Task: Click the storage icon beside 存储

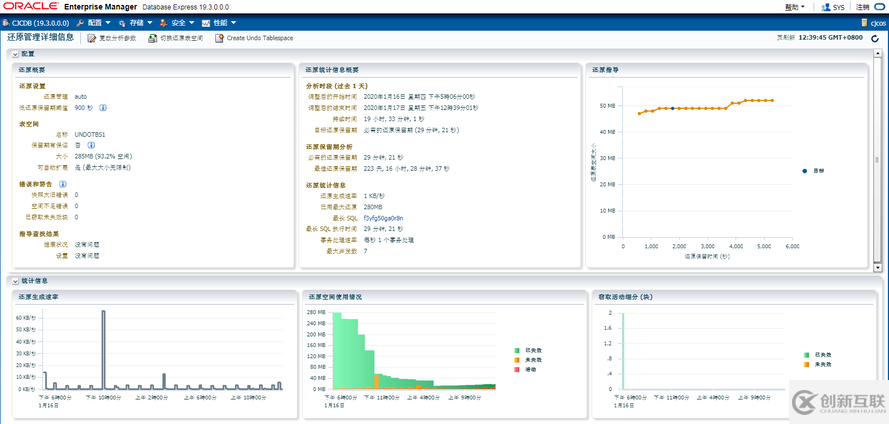Action: tap(122, 23)
